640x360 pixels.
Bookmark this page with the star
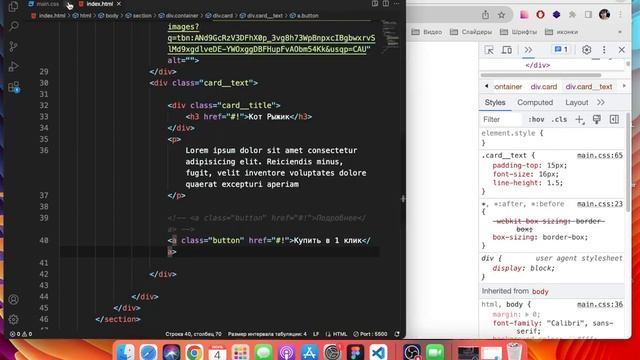(x=502, y=15)
